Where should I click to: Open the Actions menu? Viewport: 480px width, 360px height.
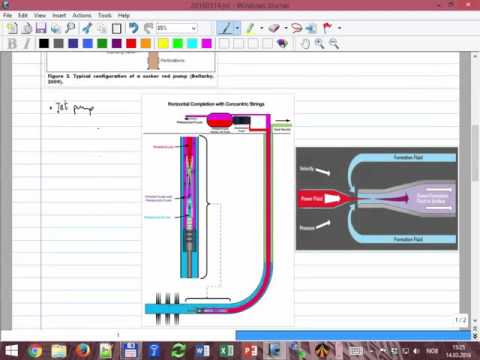coord(82,15)
